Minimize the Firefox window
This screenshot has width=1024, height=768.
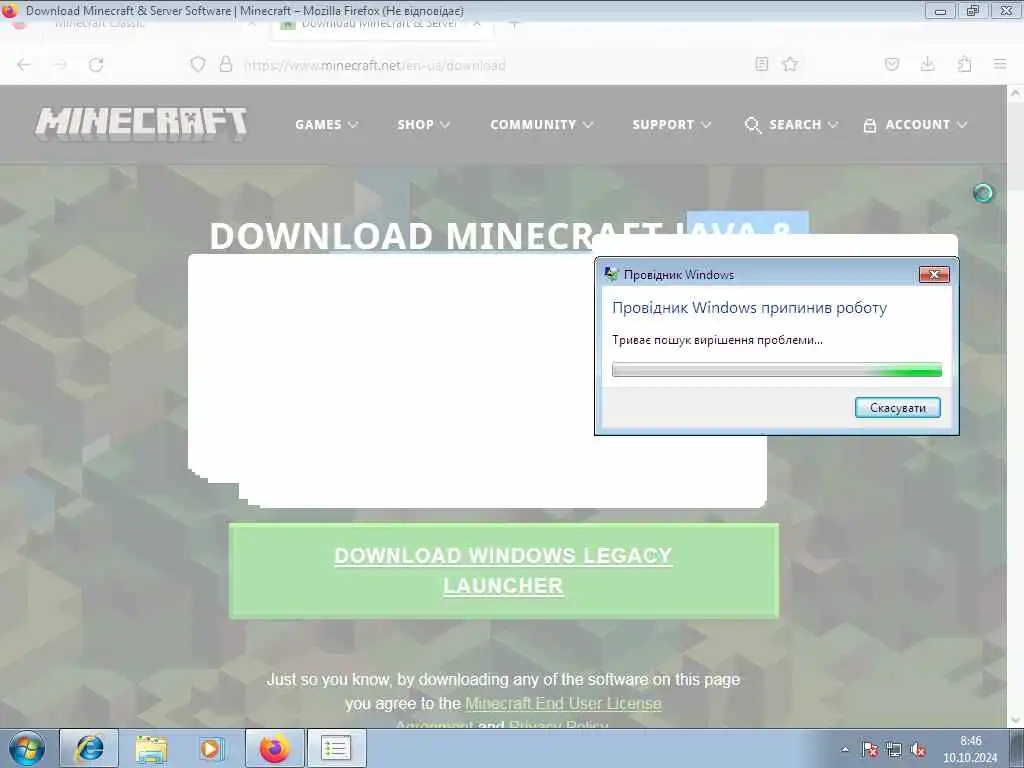point(940,10)
